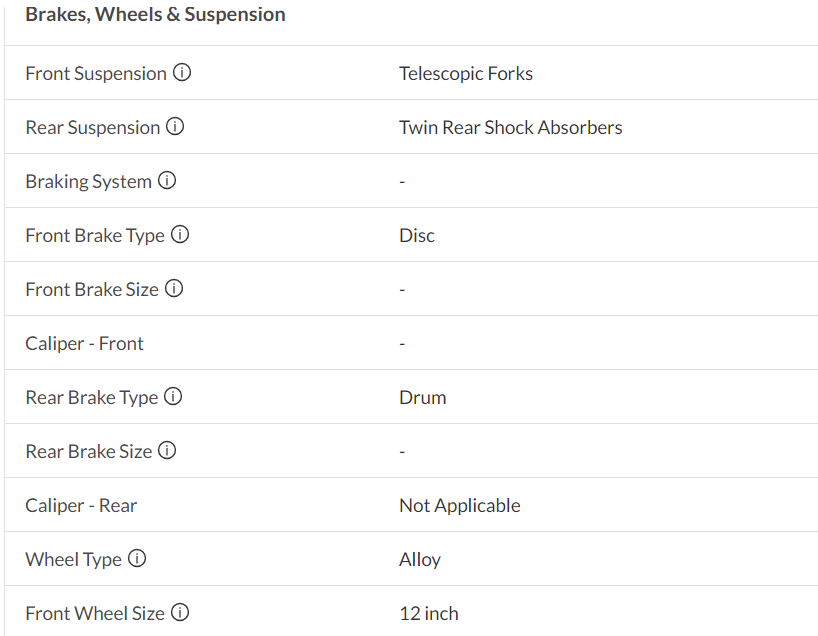Select the Not Applicable value
This screenshot has width=818, height=636.
coord(459,506)
